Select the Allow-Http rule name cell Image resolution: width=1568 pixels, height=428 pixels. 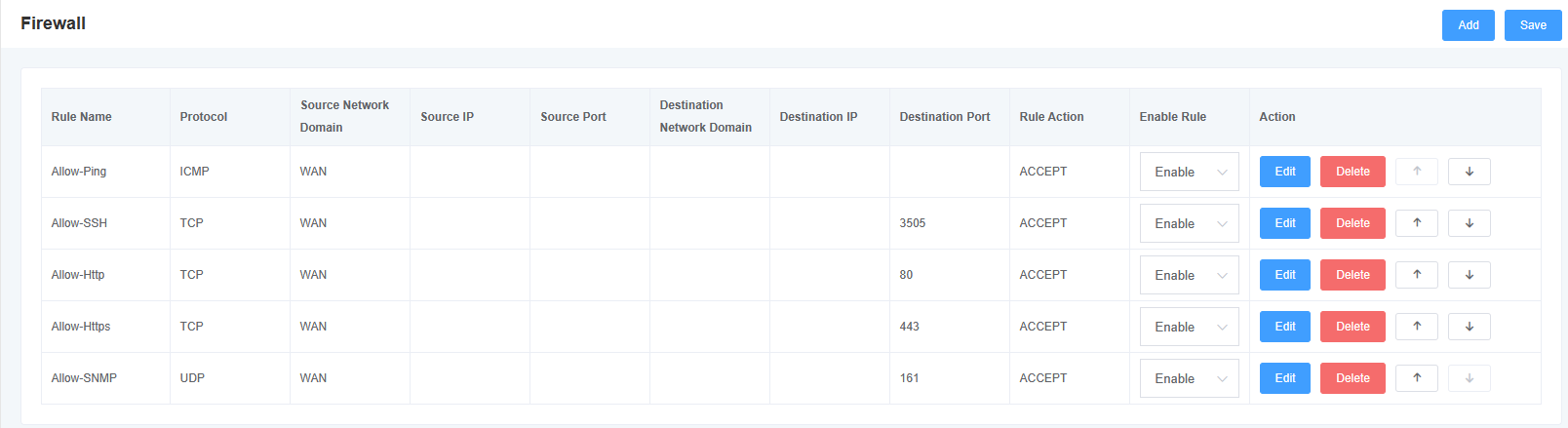pos(105,275)
